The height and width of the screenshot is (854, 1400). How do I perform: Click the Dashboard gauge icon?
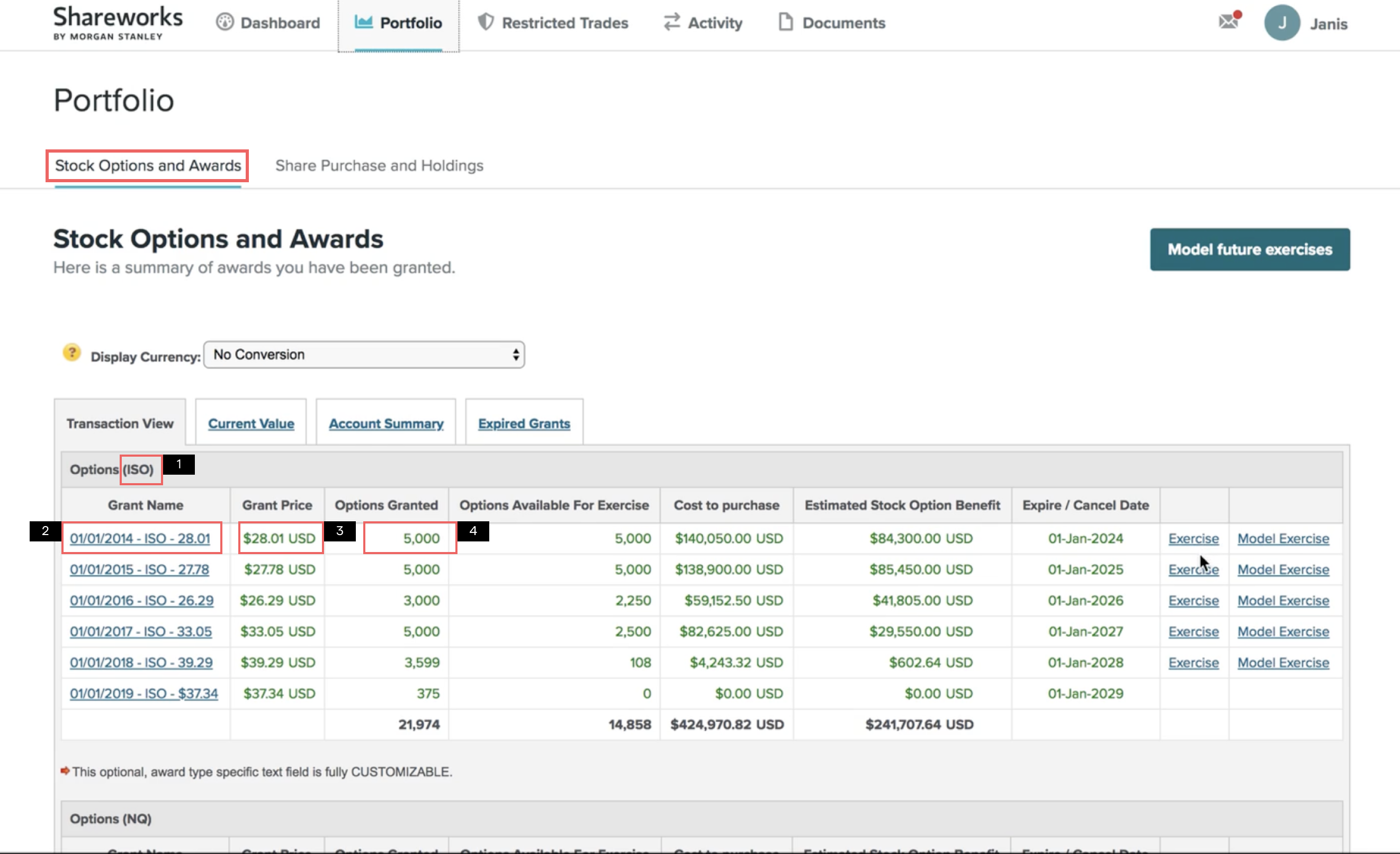(225, 22)
